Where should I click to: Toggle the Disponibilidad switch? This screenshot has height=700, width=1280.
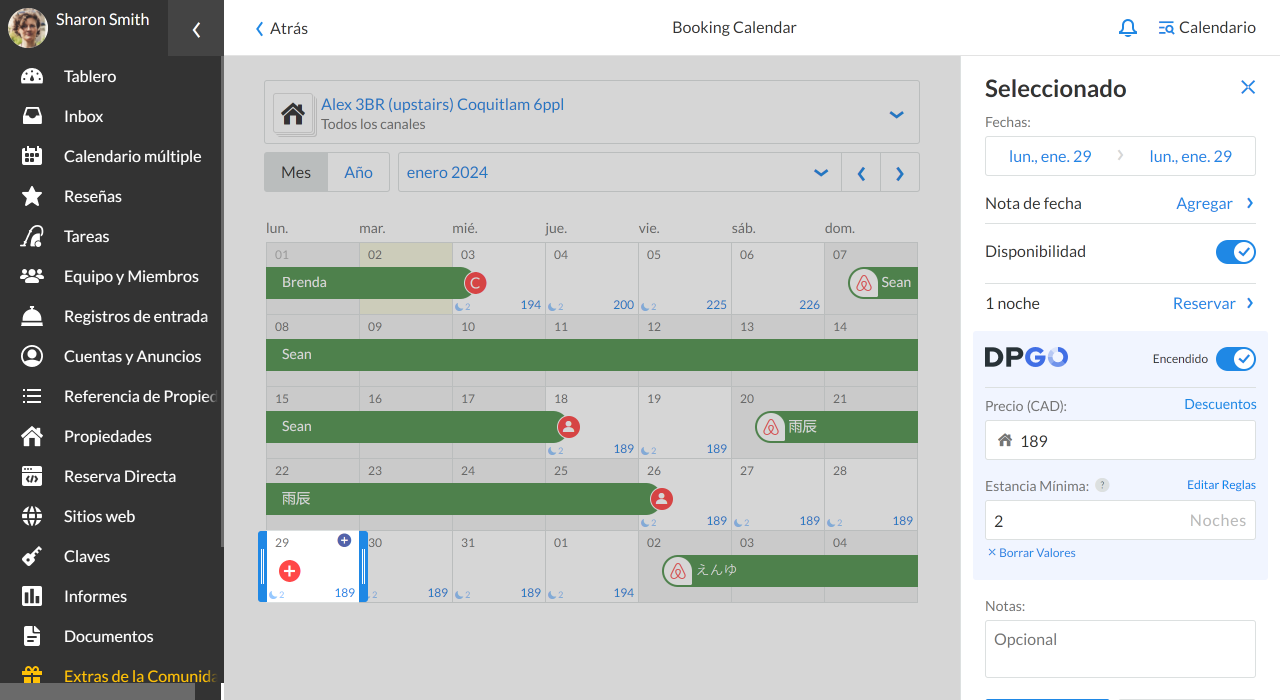coord(1235,252)
